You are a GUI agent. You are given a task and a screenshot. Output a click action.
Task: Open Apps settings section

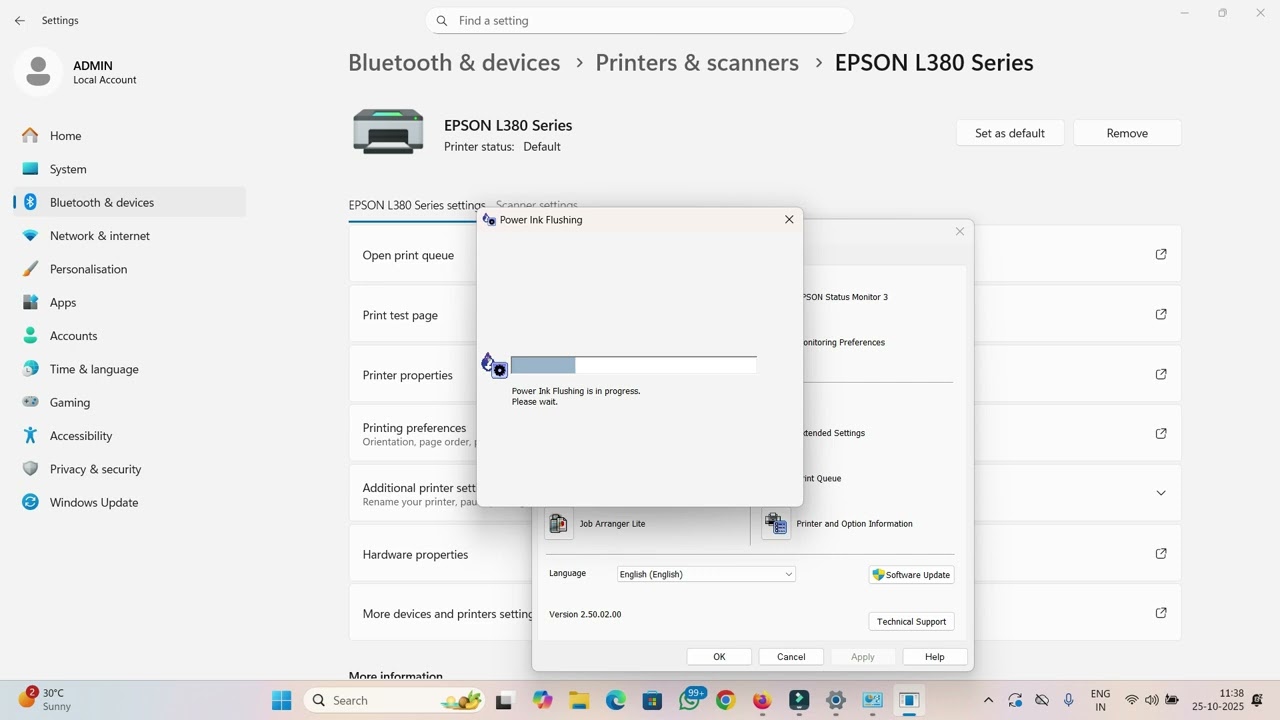[x=130, y=302]
